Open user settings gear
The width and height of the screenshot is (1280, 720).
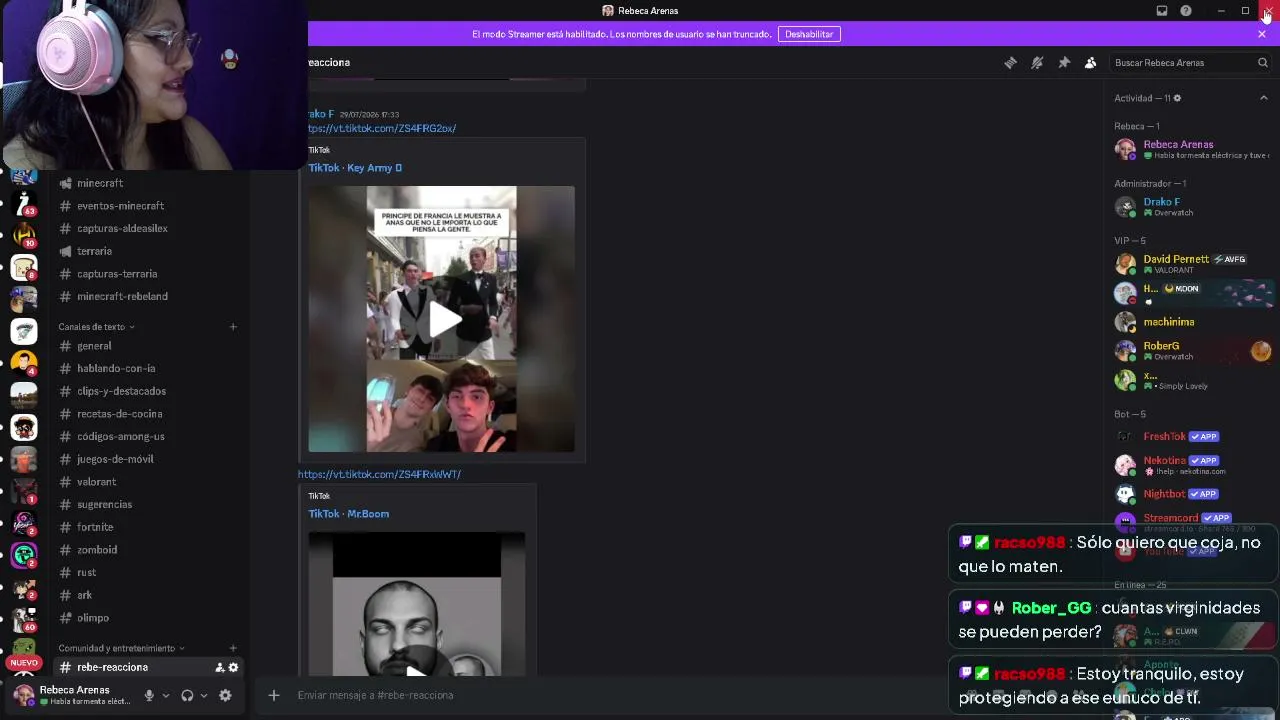click(x=225, y=695)
